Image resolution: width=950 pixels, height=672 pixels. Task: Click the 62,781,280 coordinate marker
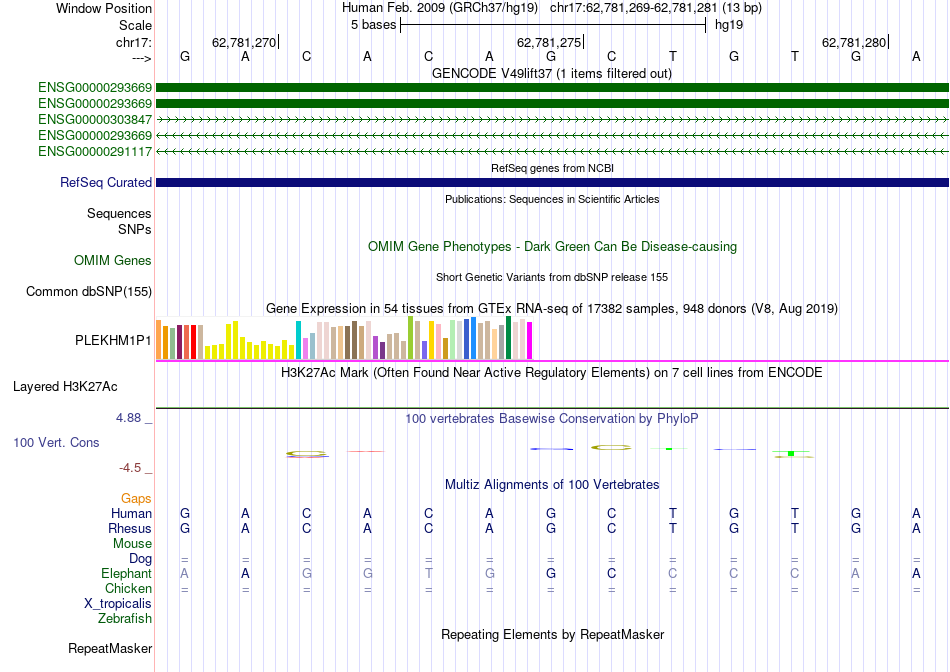pos(854,42)
